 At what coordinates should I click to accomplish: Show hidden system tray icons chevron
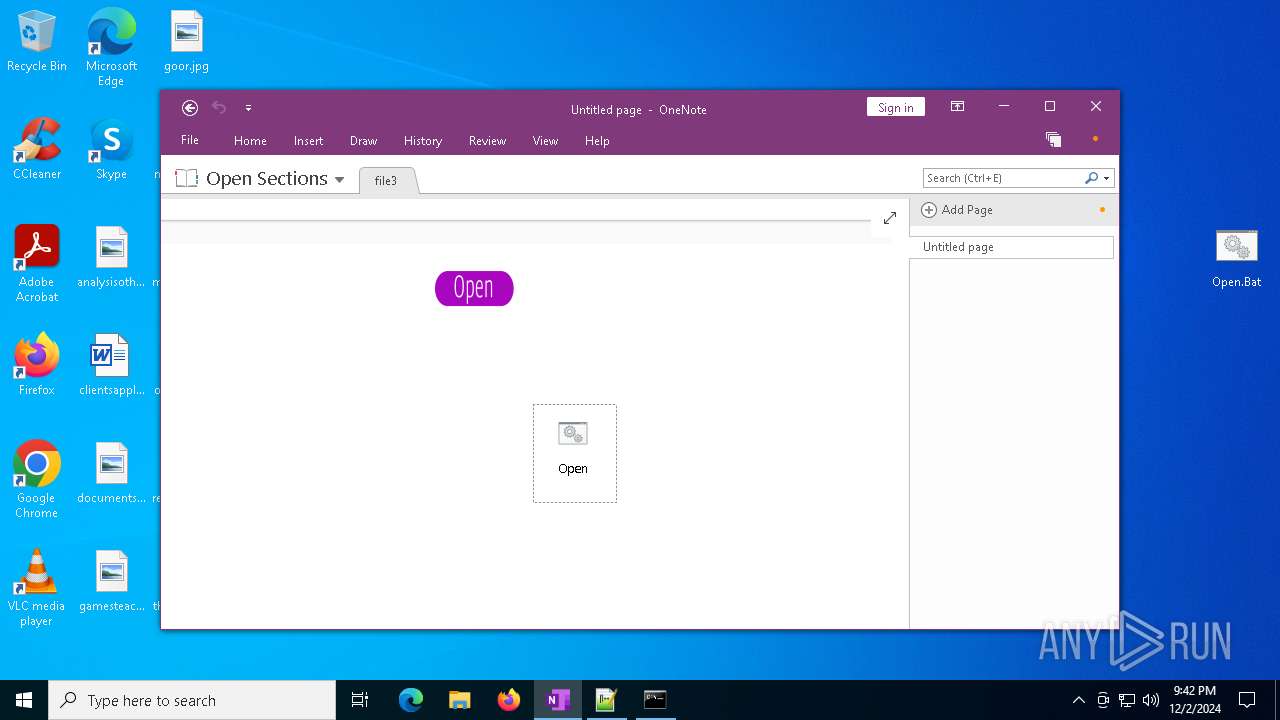(1078, 700)
